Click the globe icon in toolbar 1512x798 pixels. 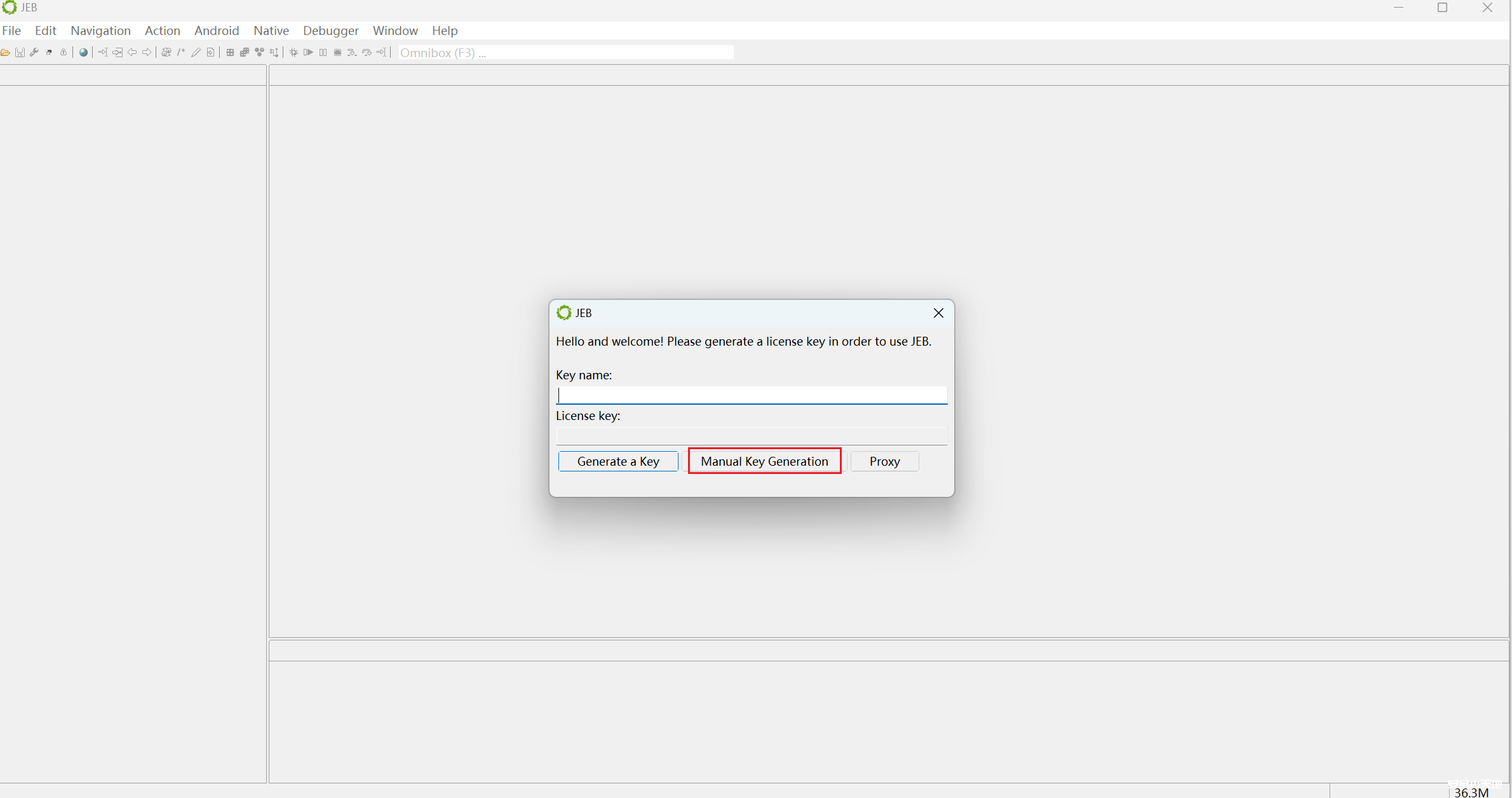[83, 53]
